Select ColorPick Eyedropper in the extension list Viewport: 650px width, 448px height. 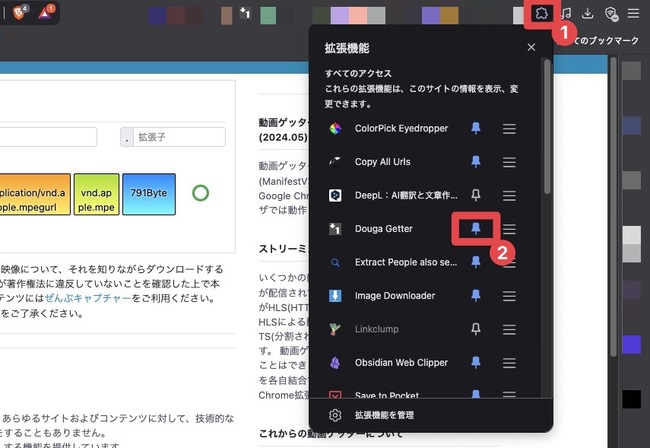(401, 128)
